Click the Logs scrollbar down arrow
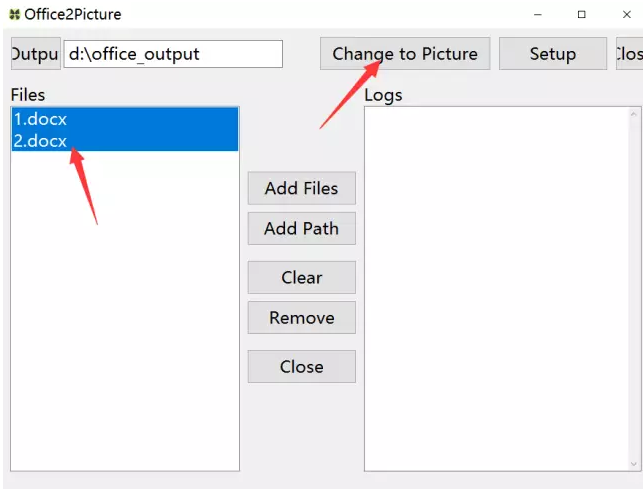This screenshot has width=644, height=491. [634, 464]
